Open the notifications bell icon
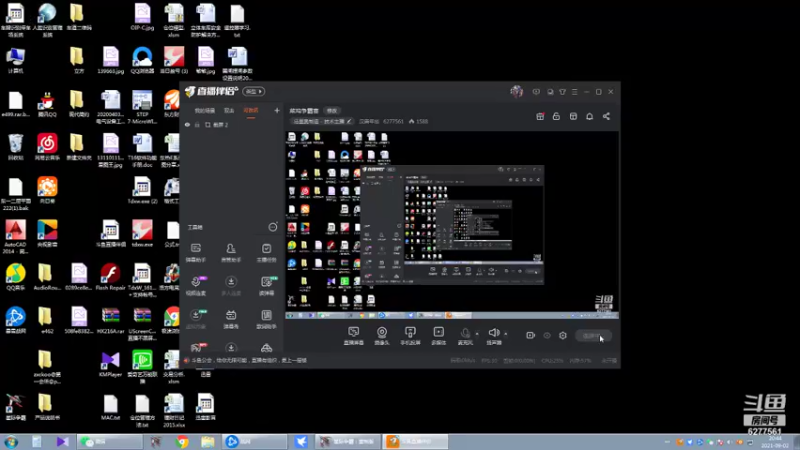This screenshot has width=800, height=450. click(x=589, y=116)
